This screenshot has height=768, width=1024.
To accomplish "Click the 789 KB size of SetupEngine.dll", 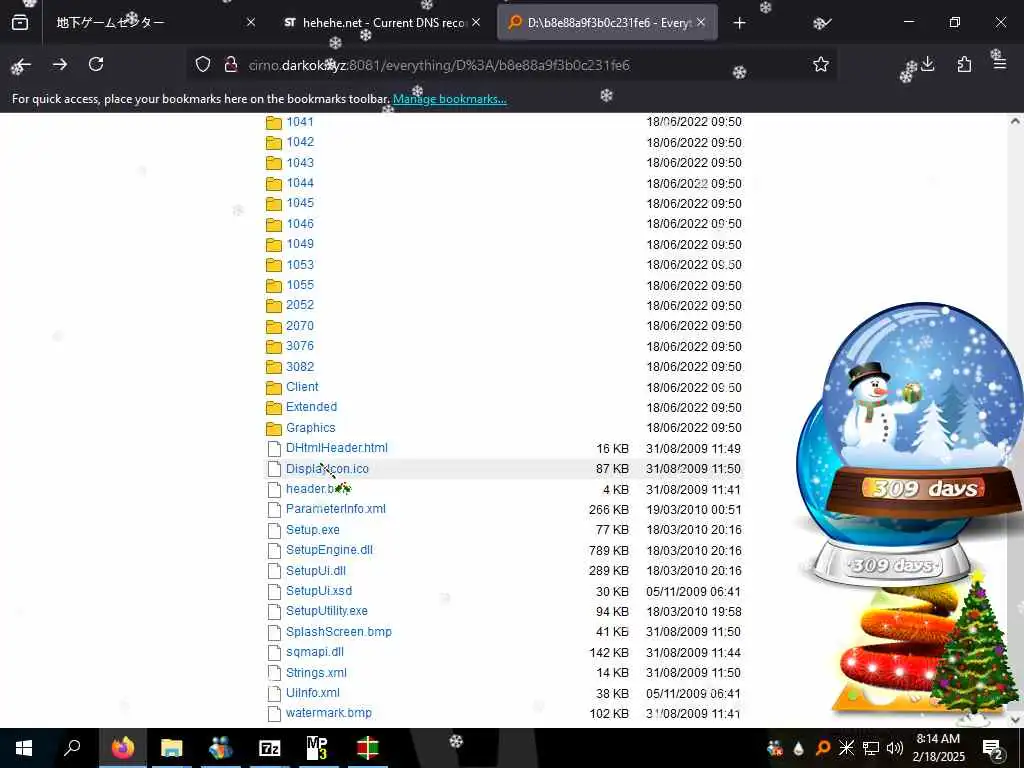I will (609, 551).
